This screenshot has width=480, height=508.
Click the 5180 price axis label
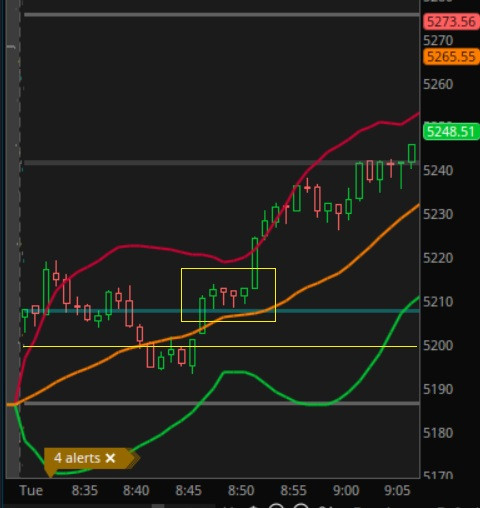[438, 433]
